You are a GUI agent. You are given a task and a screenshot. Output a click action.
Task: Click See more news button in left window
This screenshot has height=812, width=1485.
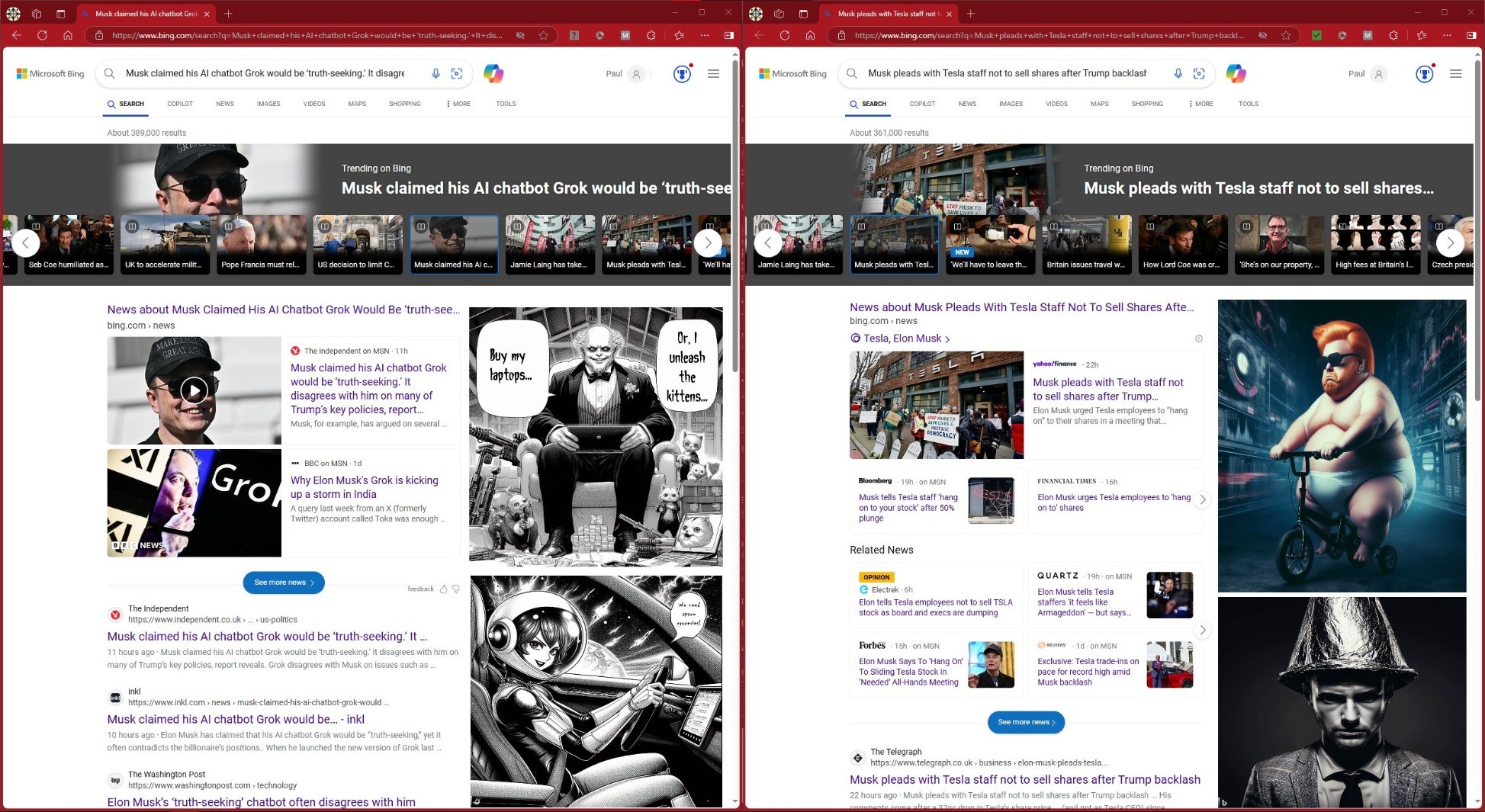point(284,583)
